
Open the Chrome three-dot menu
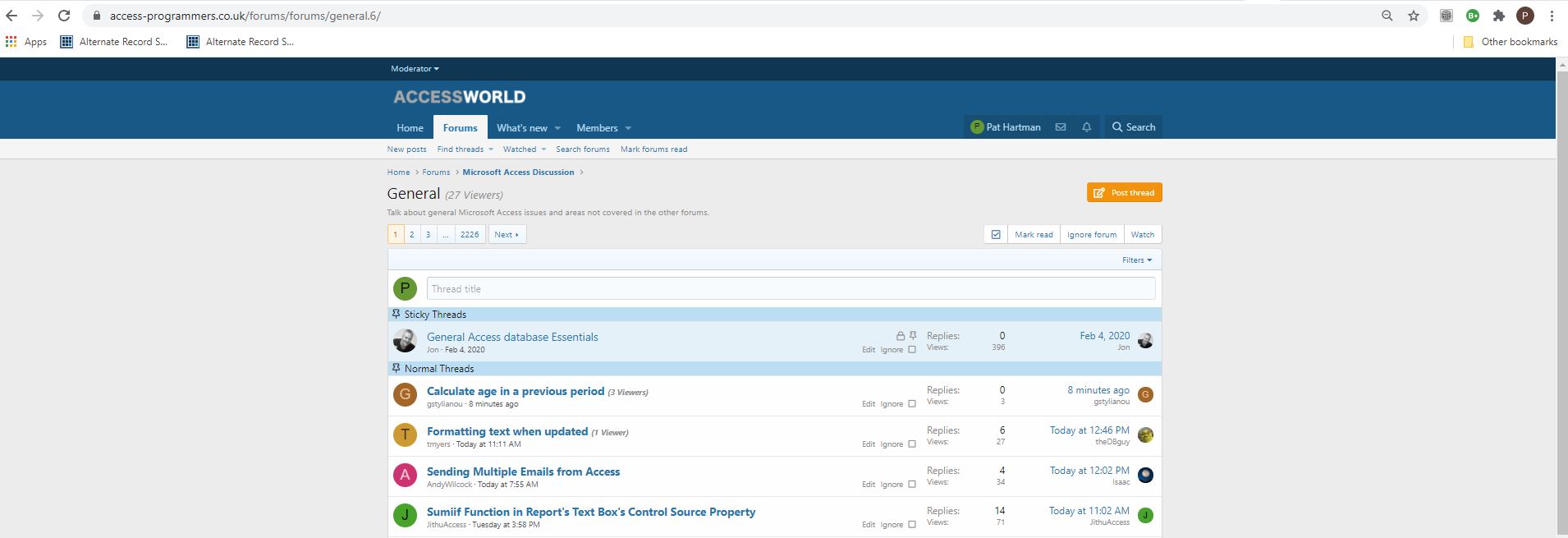point(1552,16)
